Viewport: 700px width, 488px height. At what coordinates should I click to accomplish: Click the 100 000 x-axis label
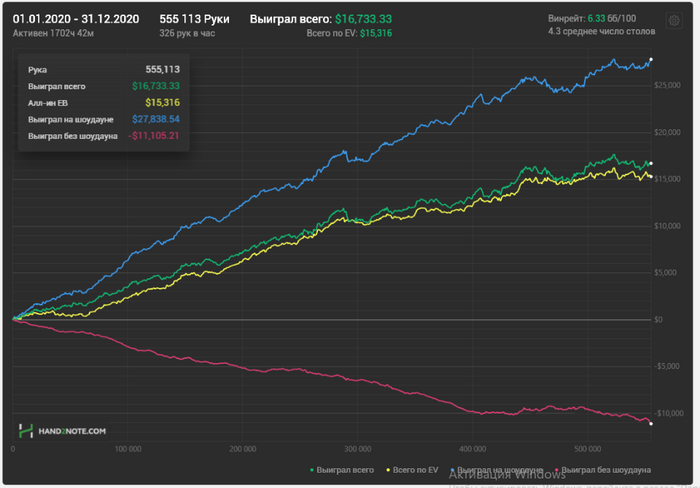pos(128,449)
